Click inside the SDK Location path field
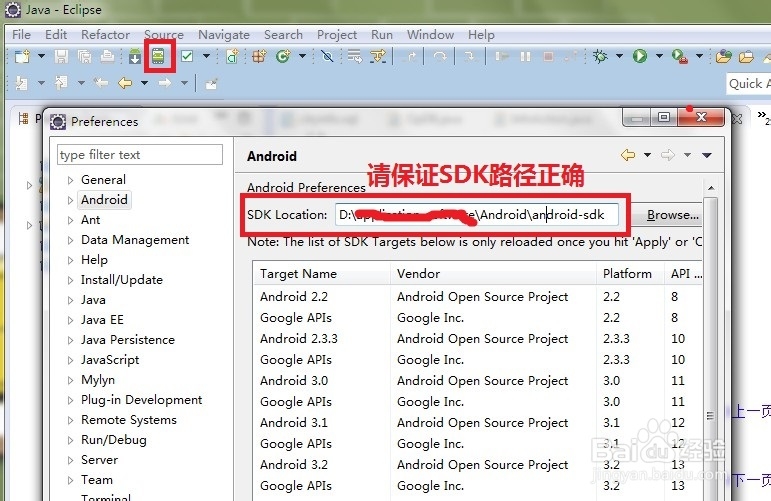 click(x=477, y=215)
